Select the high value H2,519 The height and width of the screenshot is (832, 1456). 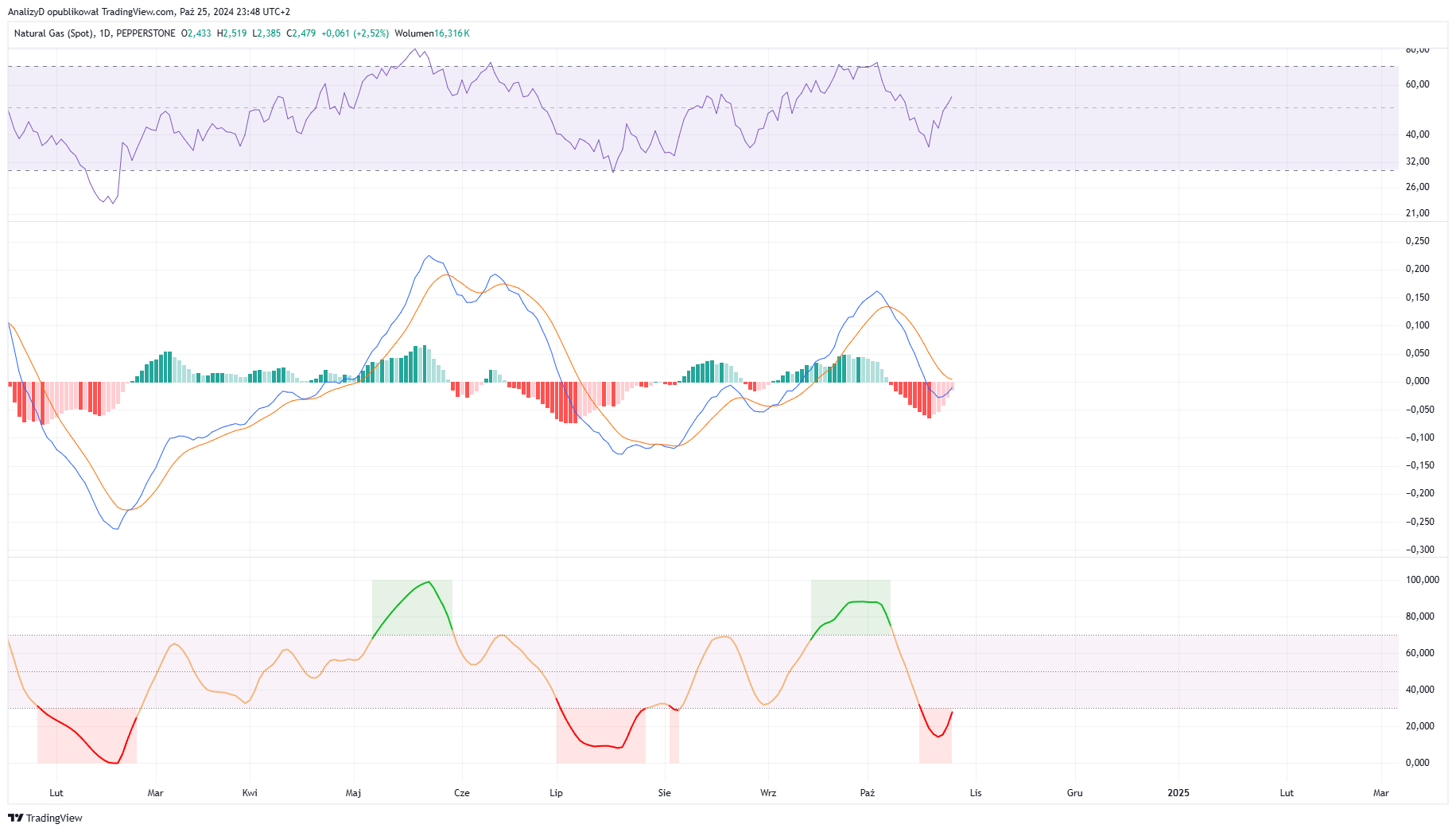(x=232, y=33)
